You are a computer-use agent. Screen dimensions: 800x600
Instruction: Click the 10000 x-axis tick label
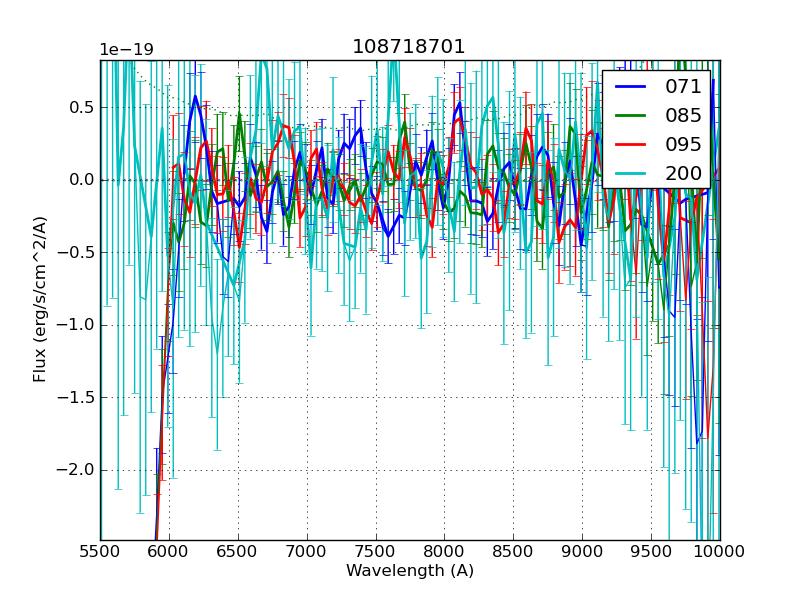(x=720, y=552)
